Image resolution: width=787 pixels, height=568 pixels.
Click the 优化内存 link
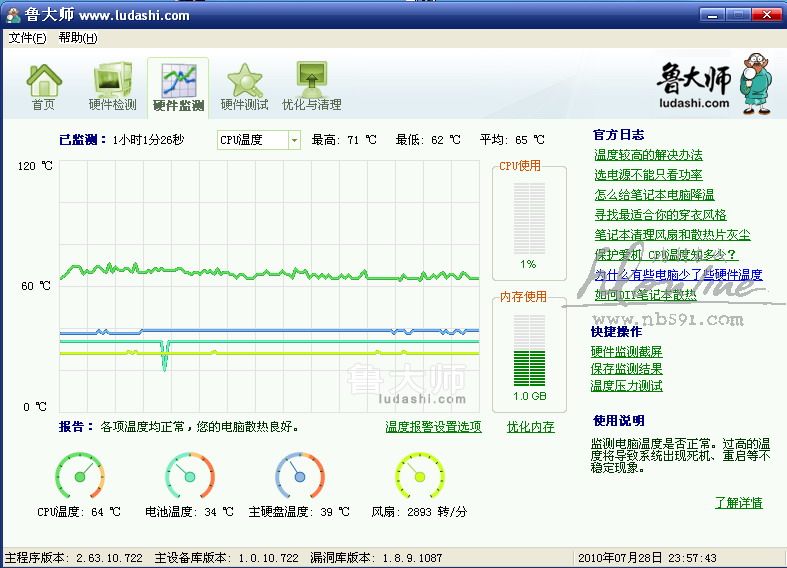pyautogui.click(x=530, y=427)
